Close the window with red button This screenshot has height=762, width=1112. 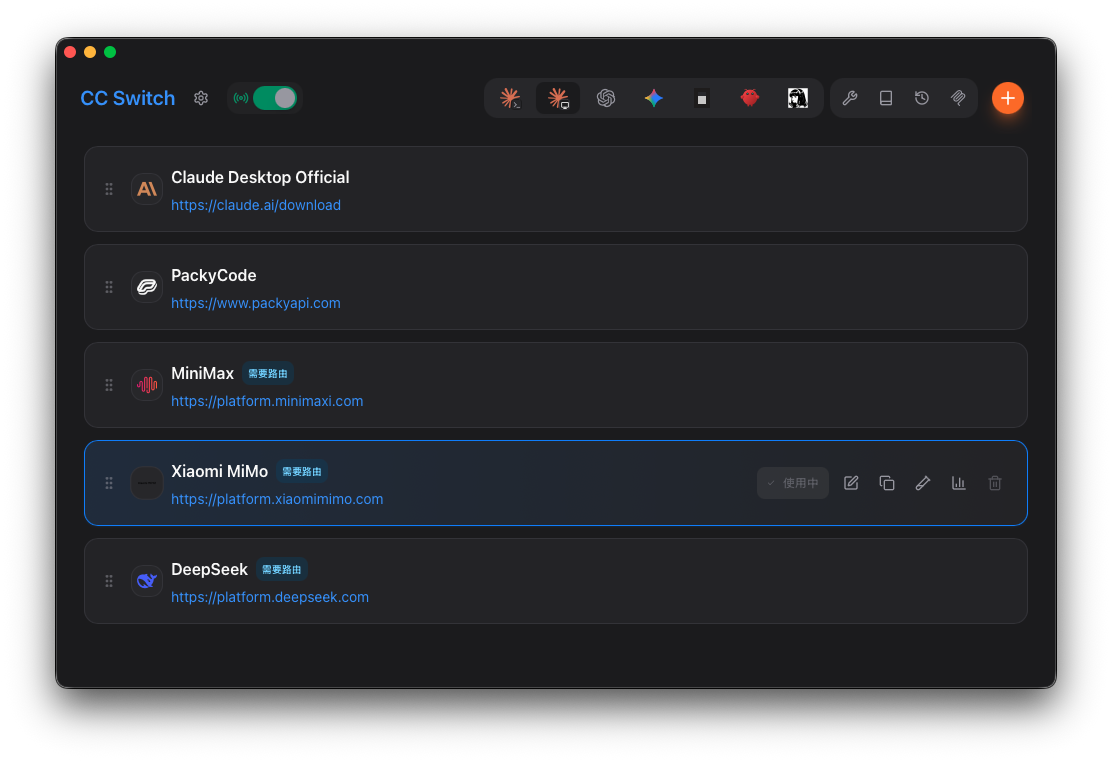point(70,52)
